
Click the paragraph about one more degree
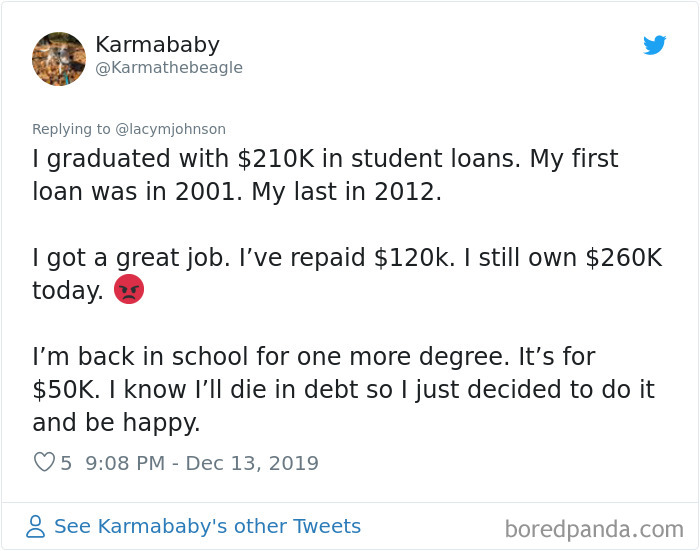click(x=343, y=389)
